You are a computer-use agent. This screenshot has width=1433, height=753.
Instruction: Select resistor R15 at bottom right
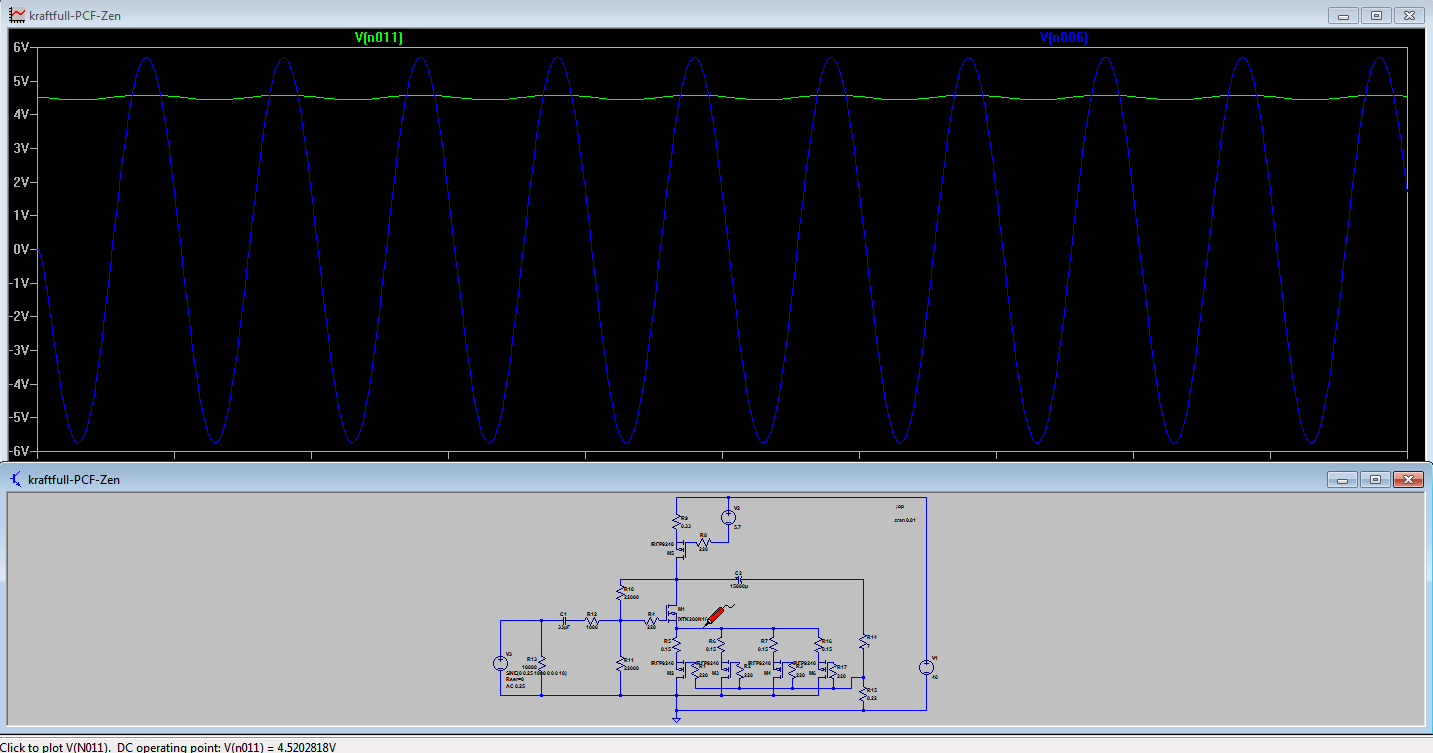click(x=863, y=694)
